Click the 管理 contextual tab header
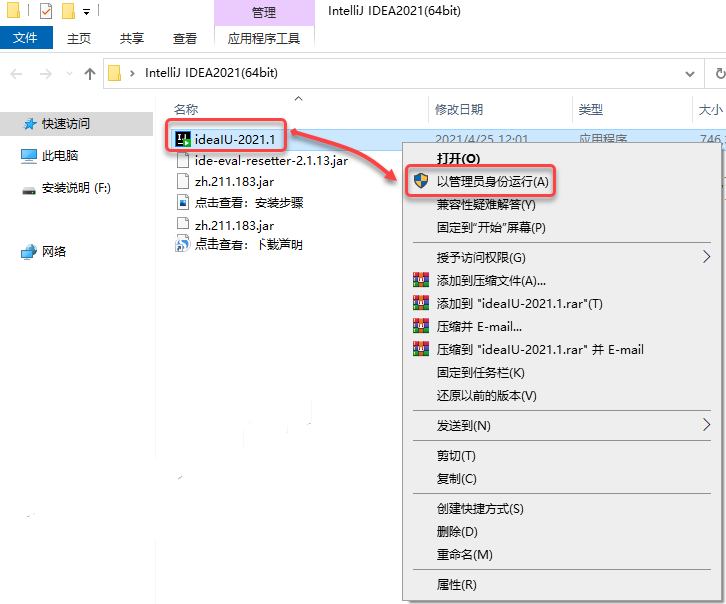The image size is (726, 604). click(264, 12)
